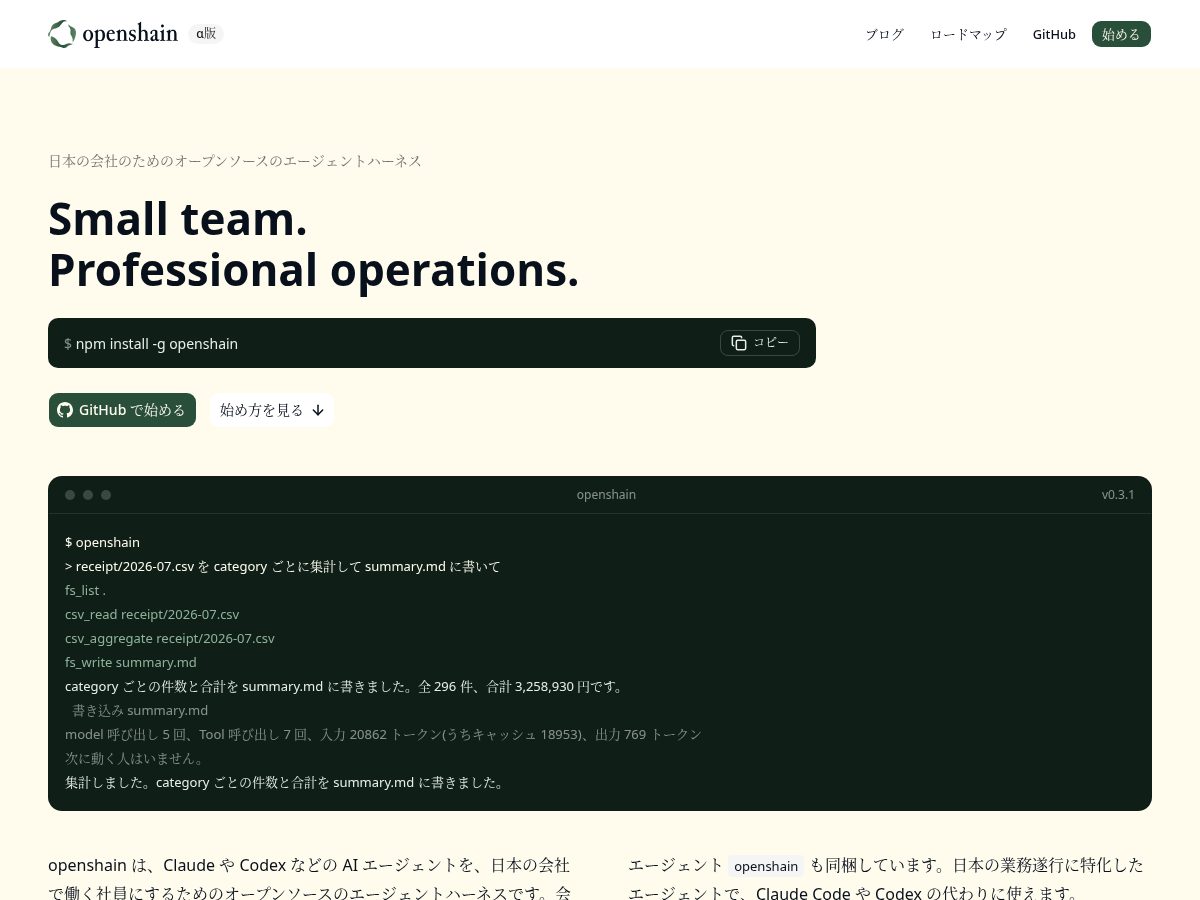Click the 'Small team.' heading
Viewport: 1200px width, 900px height.
(x=178, y=219)
